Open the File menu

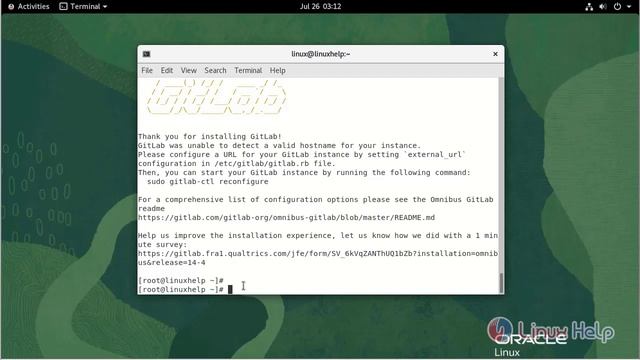pyautogui.click(x=147, y=71)
